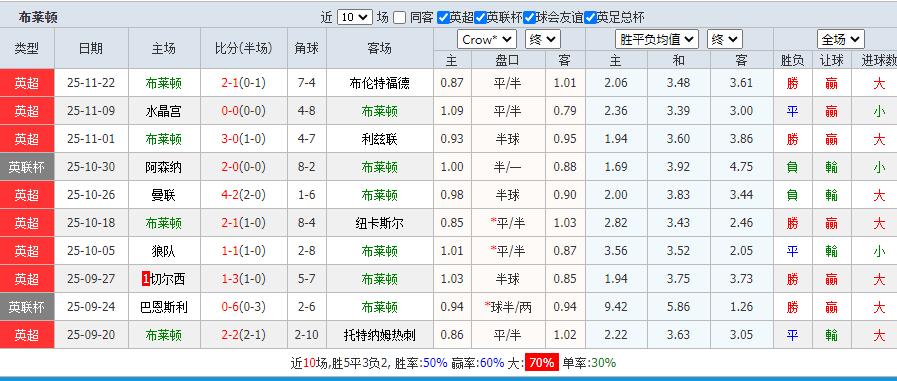Open the 胜平负均值 dropdown
The image size is (897, 381).
(657, 39)
